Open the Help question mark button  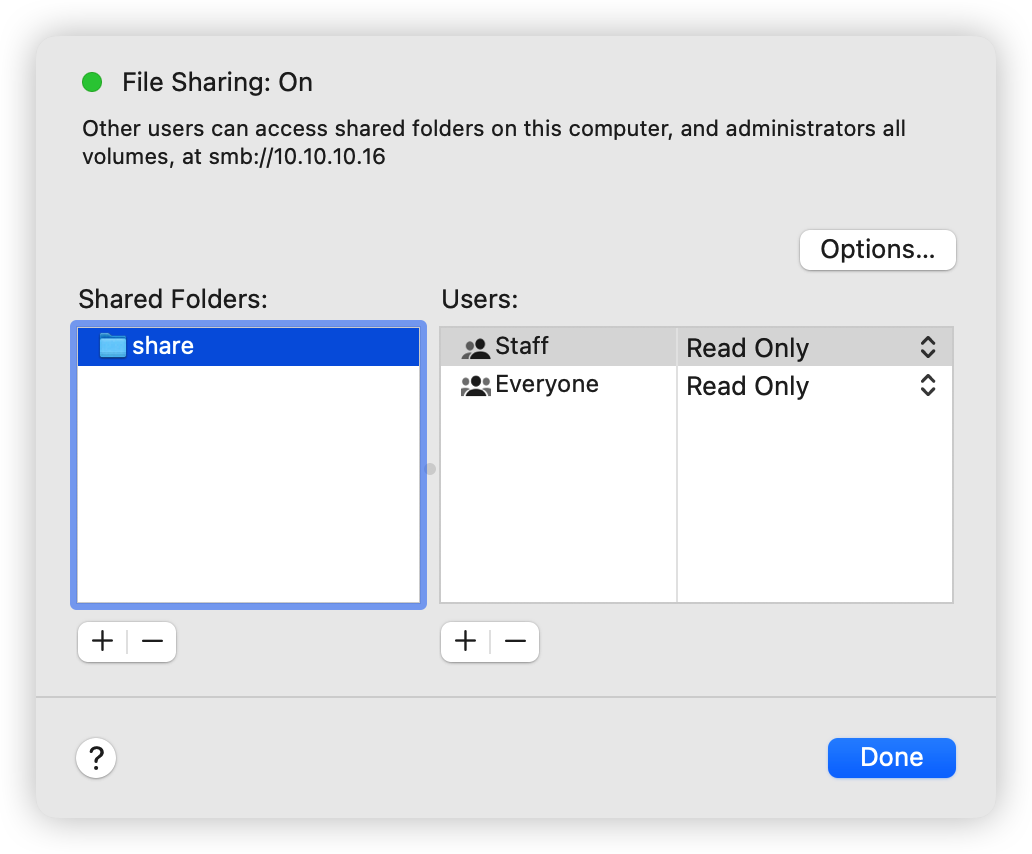pyautogui.click(x=95, y=758)
